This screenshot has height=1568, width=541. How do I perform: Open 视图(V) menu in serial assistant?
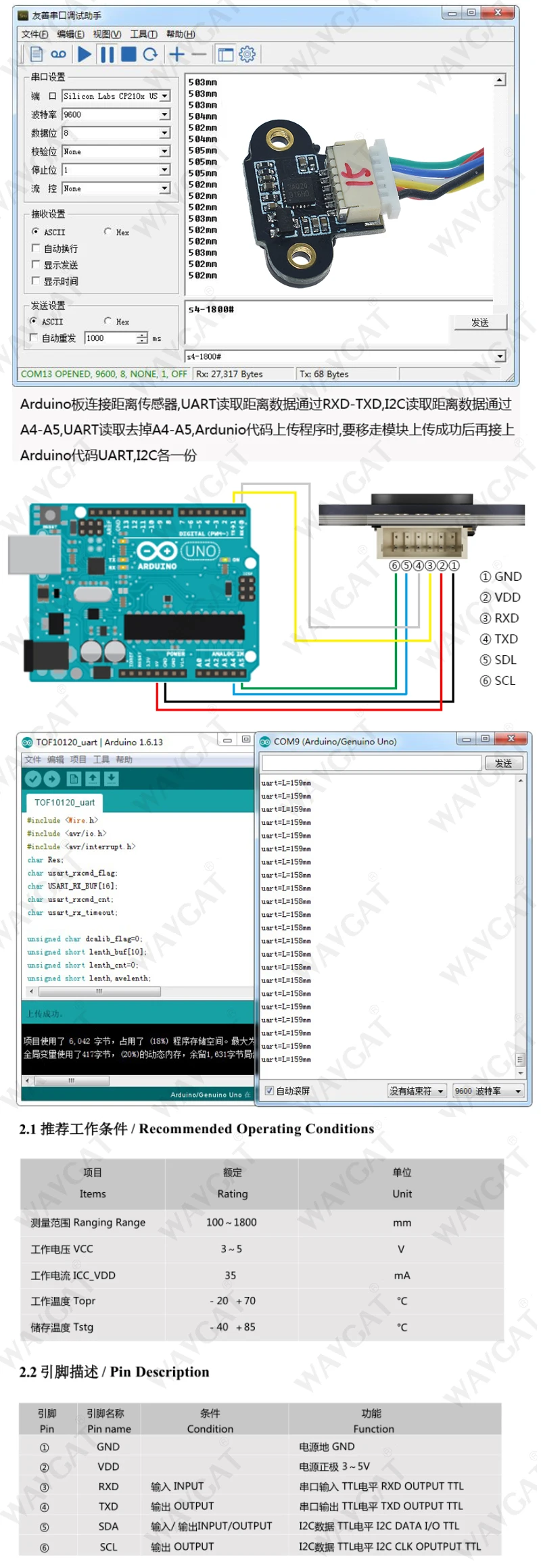click(107, 34)
